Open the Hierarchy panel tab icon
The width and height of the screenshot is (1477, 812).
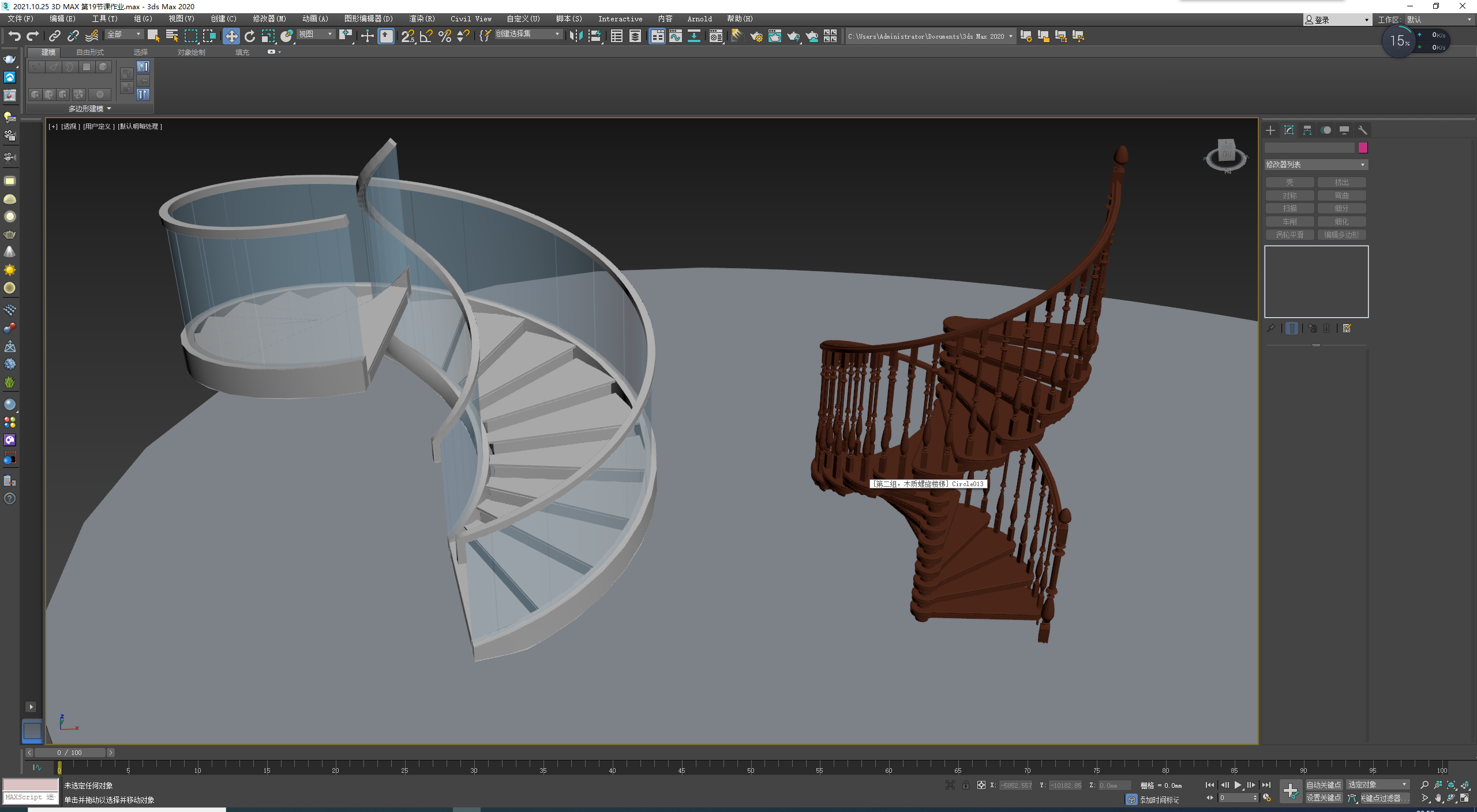tap(1307, 130)
